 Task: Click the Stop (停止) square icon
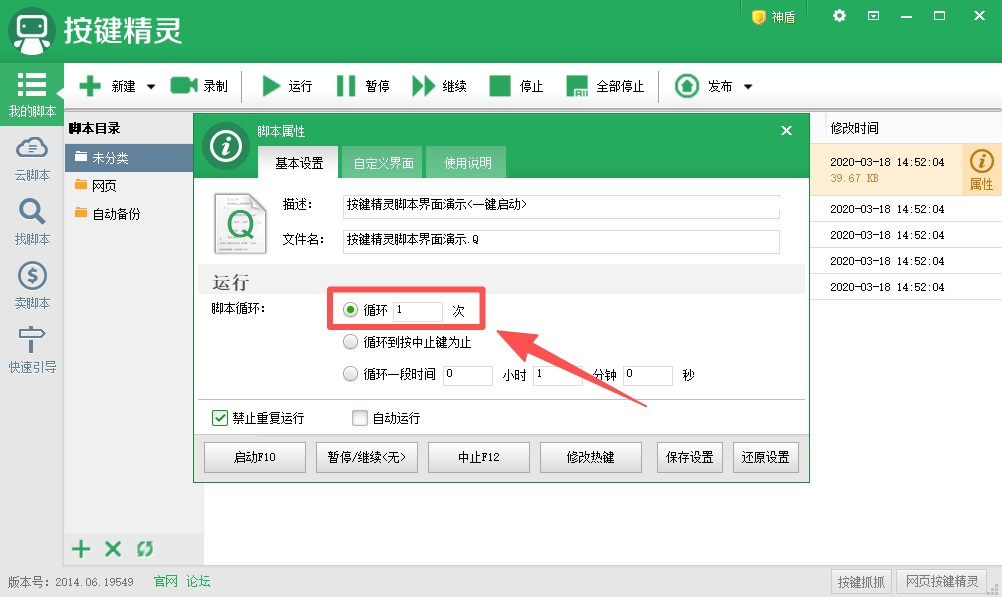(500, 86)
